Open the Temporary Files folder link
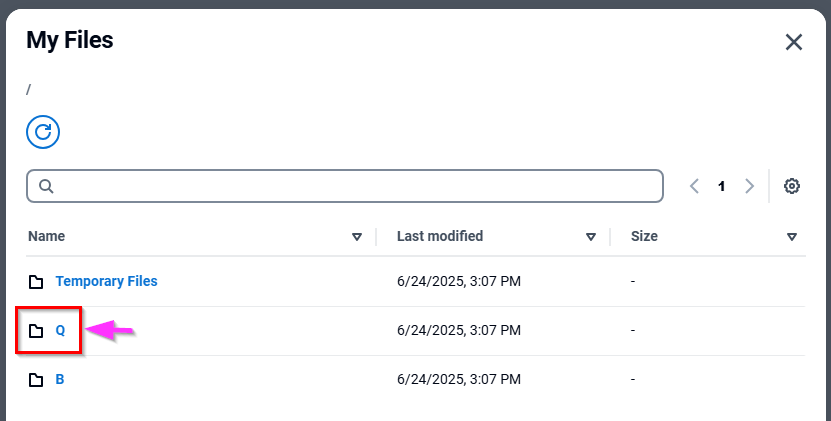Screen dimensions: 831x421 pyautogui.click(x=106, y=281)
